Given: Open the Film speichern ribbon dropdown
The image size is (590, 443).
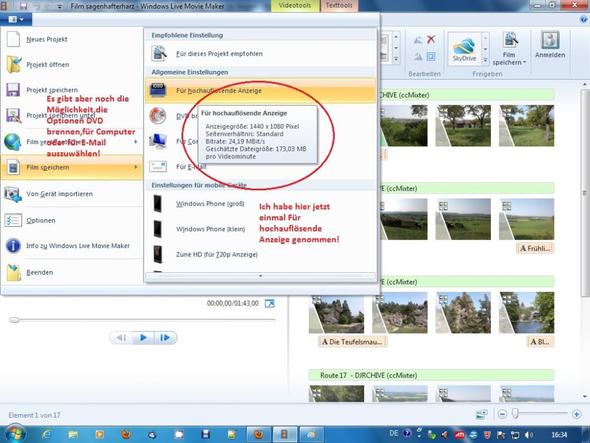Looking at the screenshot, I should 509,50.
